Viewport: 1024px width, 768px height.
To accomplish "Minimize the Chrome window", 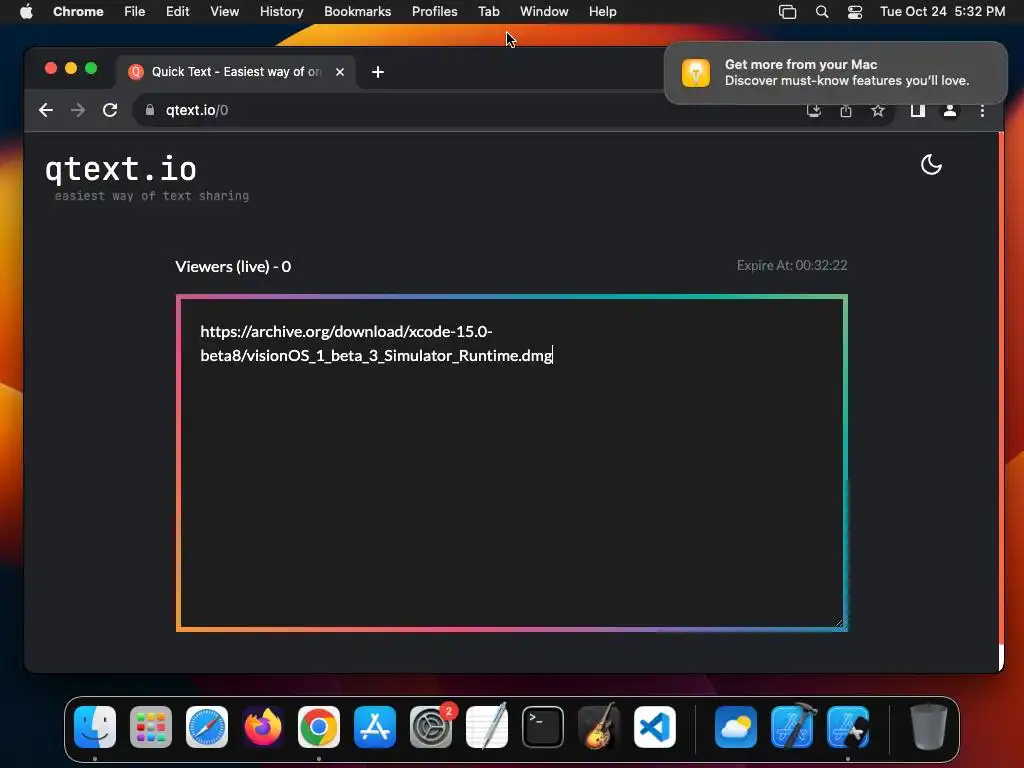I will click(x=71, y=69).
